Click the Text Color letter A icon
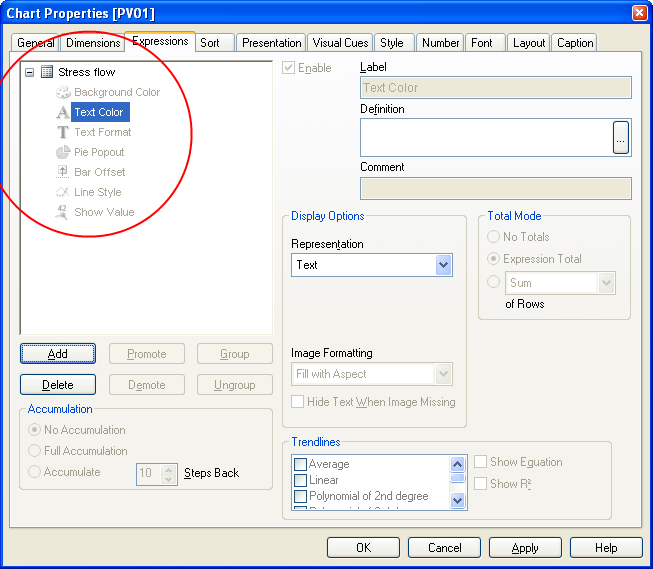The height and width of the screenshot is (569, 653). (x=63, y=112)
